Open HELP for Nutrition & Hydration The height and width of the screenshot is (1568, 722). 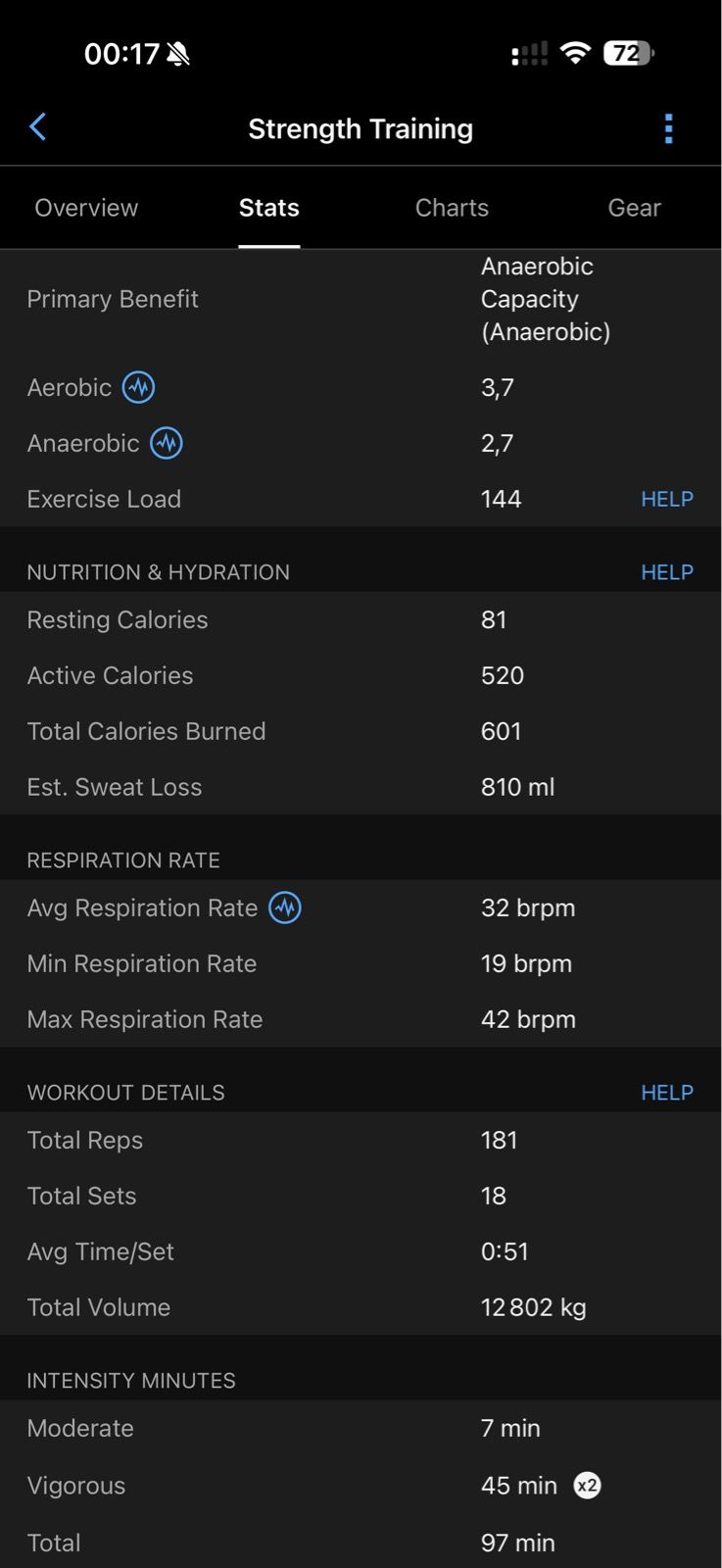click(666, 572)
